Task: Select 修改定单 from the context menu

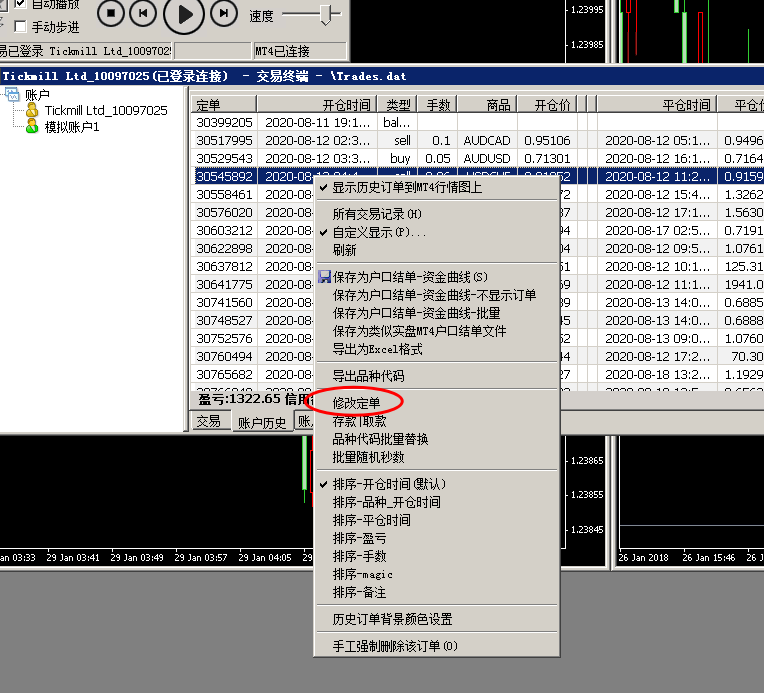Action: click(356, 403)
